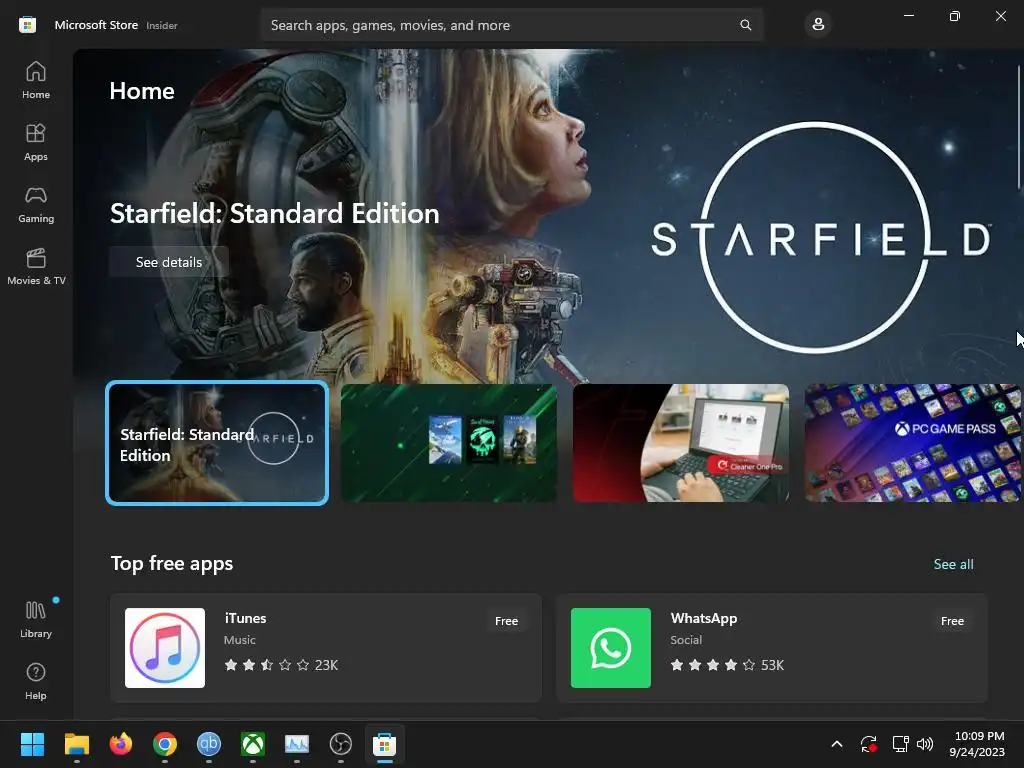This screenshot has height=768, width=1024.
Task: Click the page vertical scrollbar
Action: coord(1019,127)
